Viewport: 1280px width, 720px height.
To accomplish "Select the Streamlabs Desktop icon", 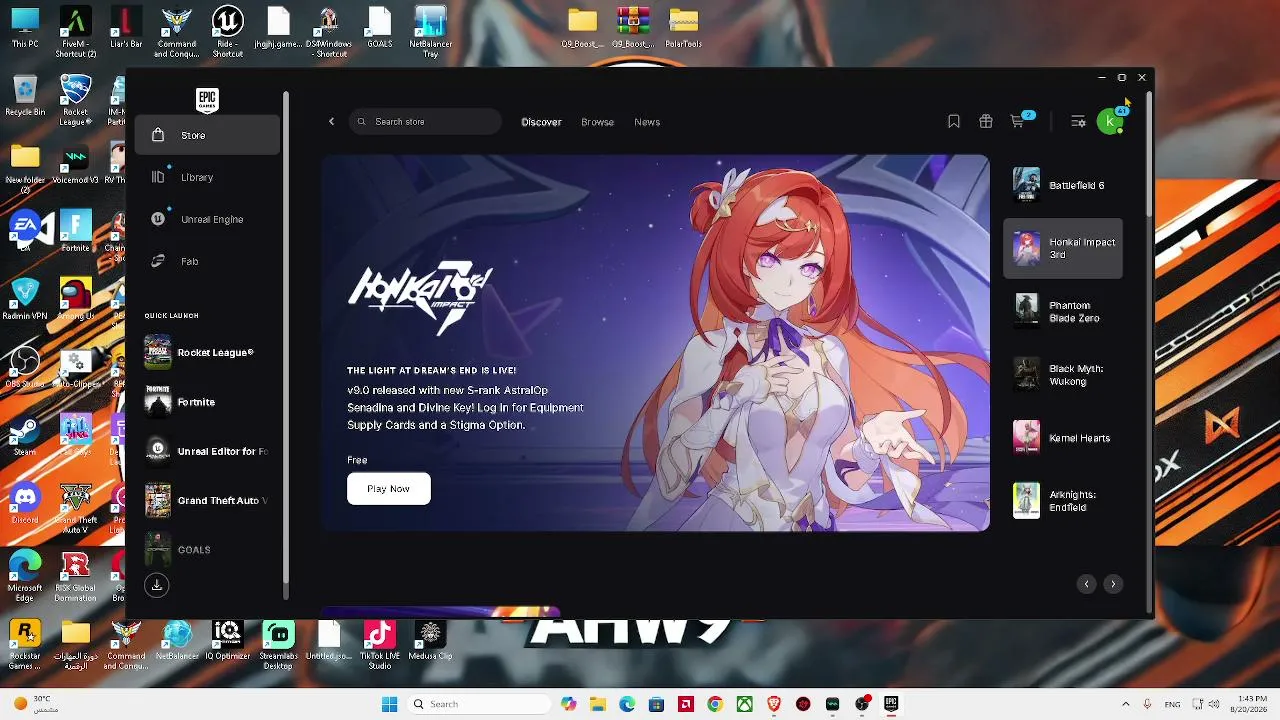I will point(278,645).
